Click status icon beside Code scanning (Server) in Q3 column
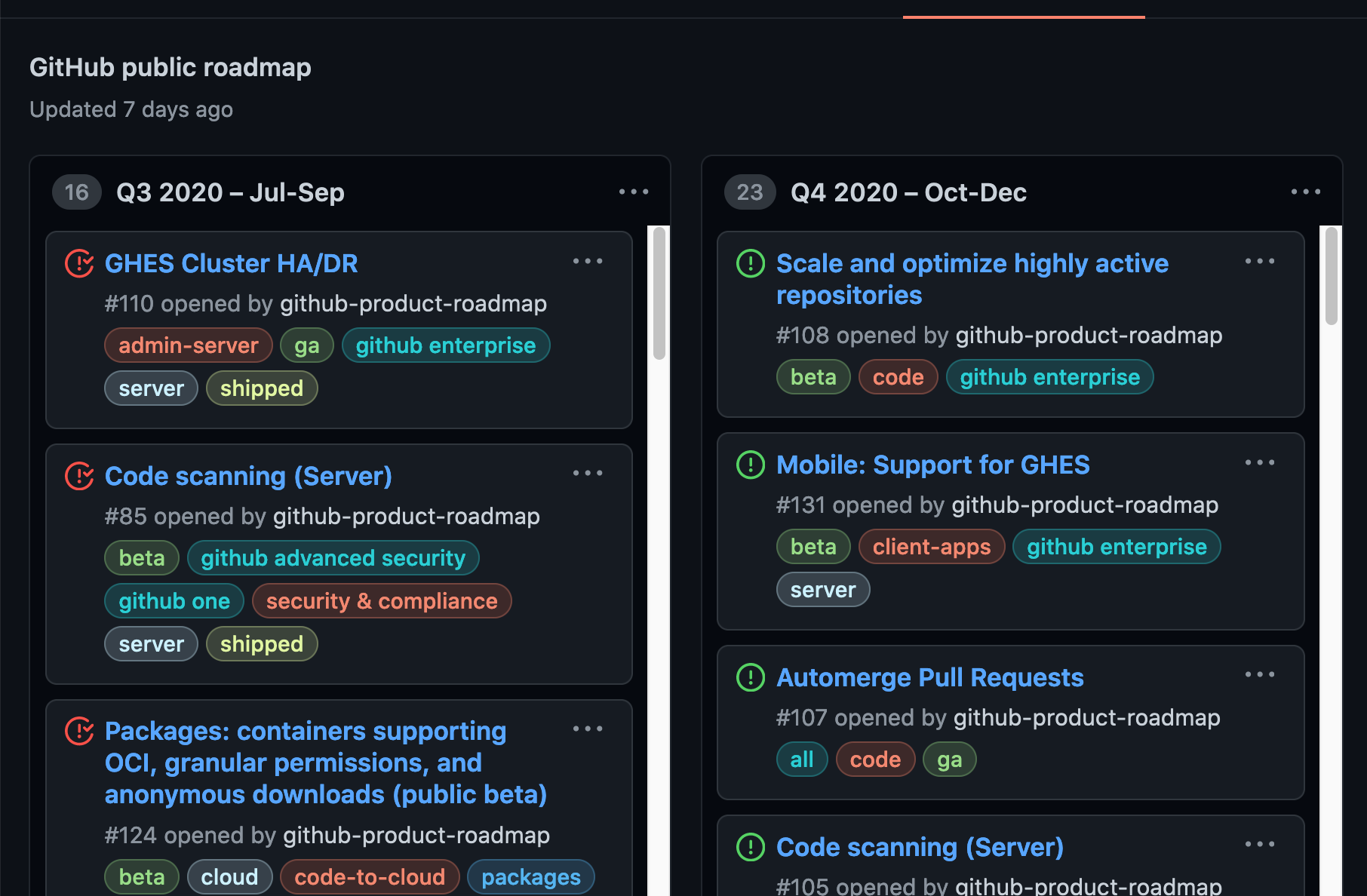This screenshot has height=896, width=1367. pos(79,476)
